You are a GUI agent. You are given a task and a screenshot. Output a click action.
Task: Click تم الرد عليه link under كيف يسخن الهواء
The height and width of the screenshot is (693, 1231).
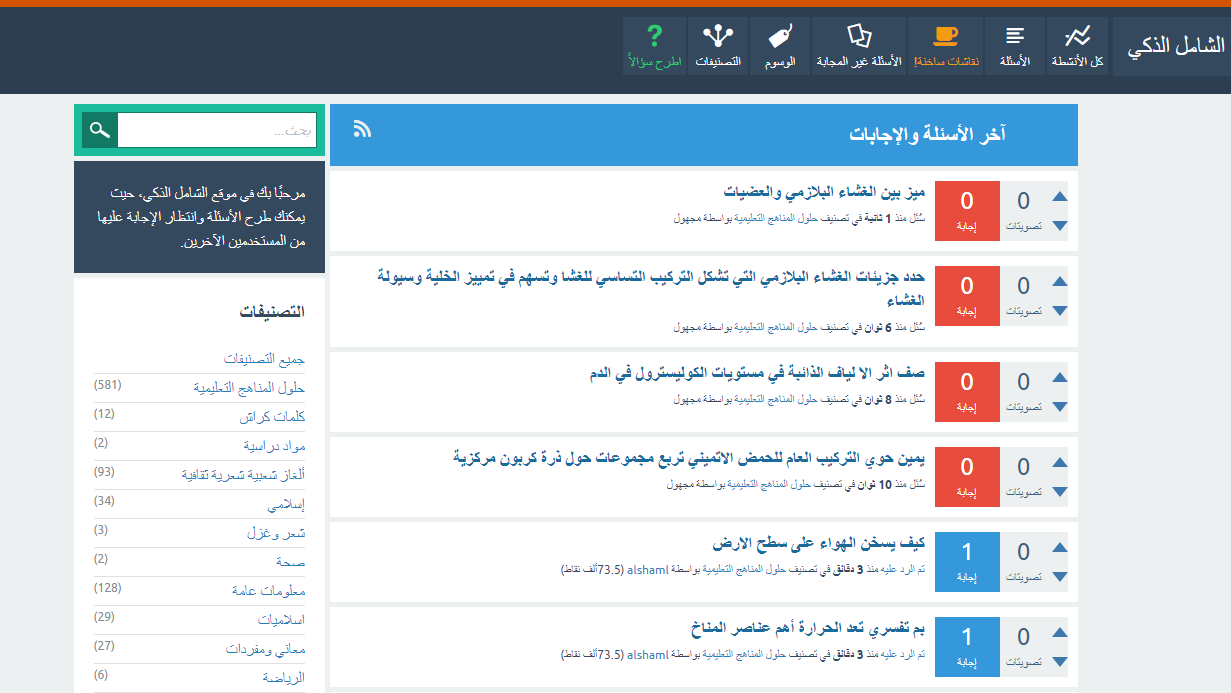pyautogui.click(x=902, y=570)
